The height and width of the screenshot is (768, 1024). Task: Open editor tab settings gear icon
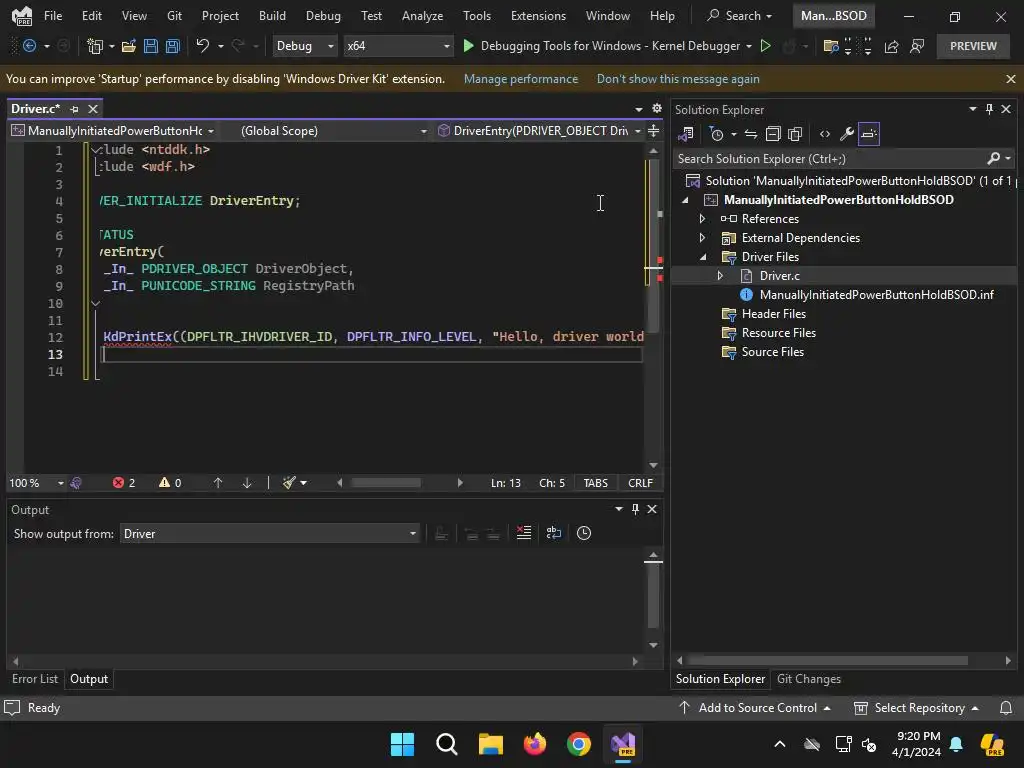point(656,108)
